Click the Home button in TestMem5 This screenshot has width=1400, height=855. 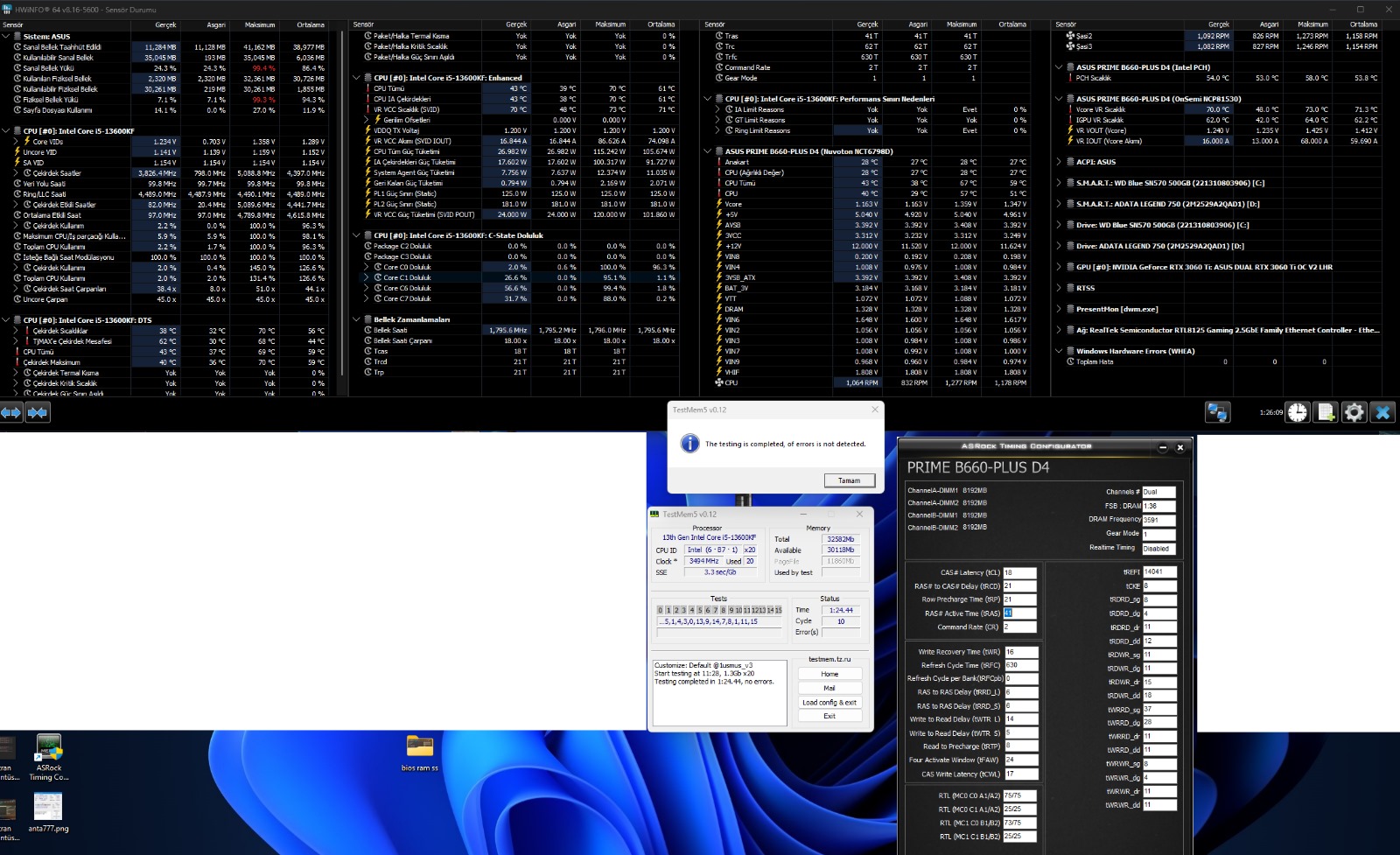(829, 674)
